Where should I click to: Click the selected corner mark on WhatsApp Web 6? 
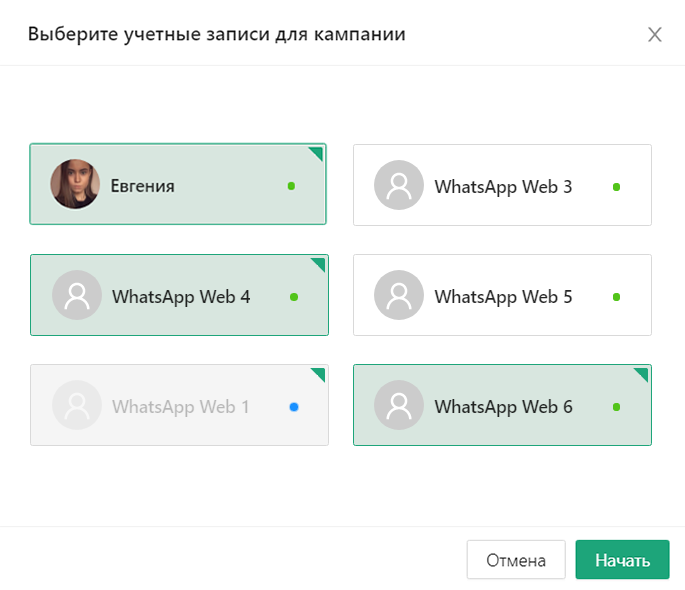pos(643,373)
